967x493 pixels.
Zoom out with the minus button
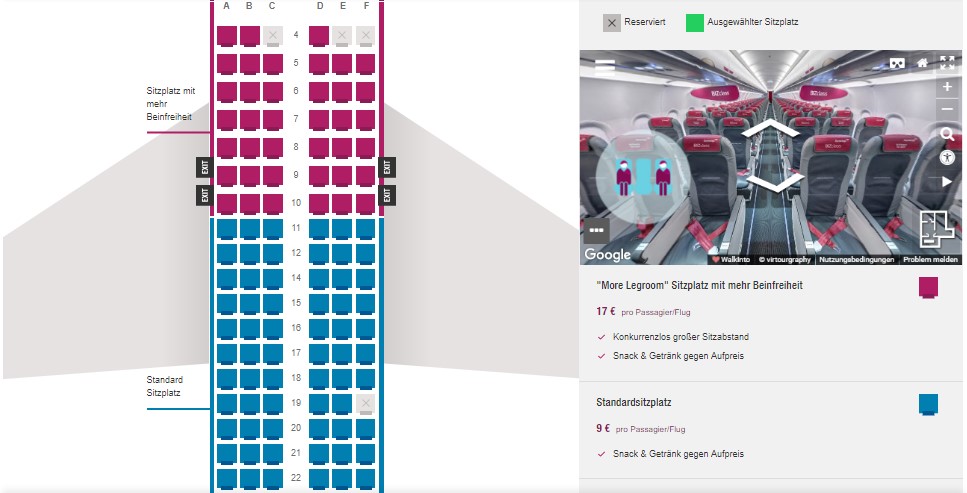point(947,109)
